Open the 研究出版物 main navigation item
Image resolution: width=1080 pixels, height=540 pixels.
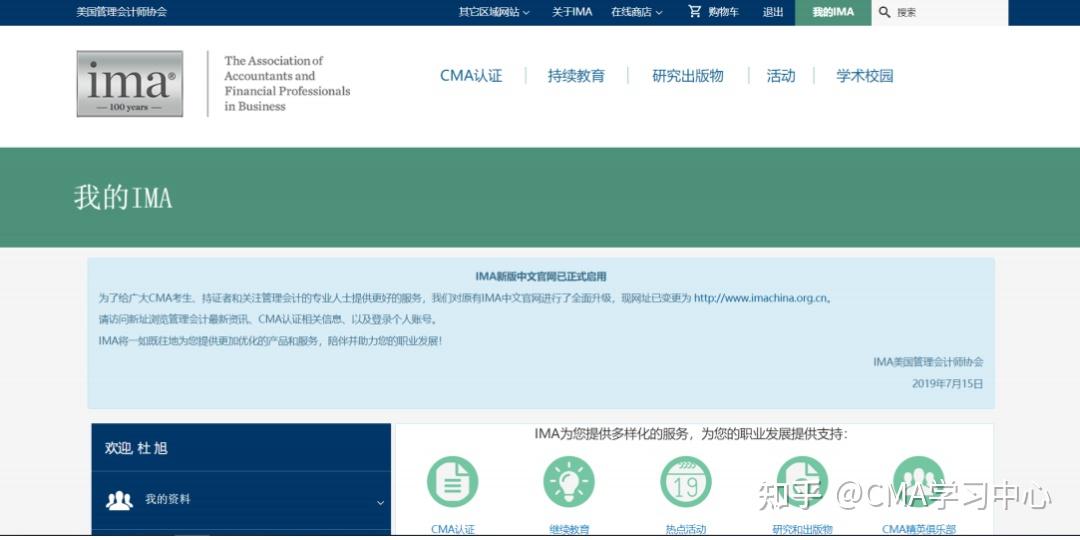(x=687, y=76)
